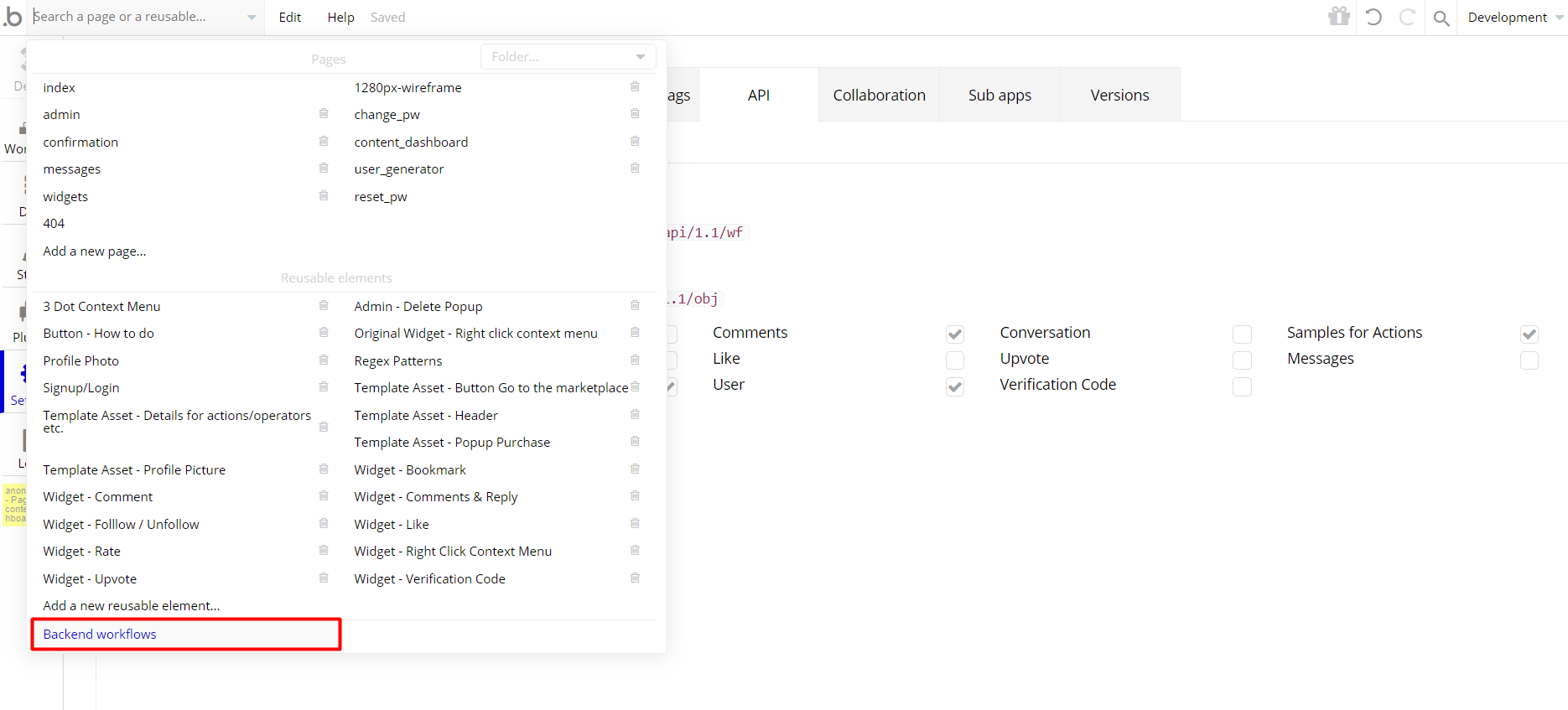Click Add a new page

(95, 251)
